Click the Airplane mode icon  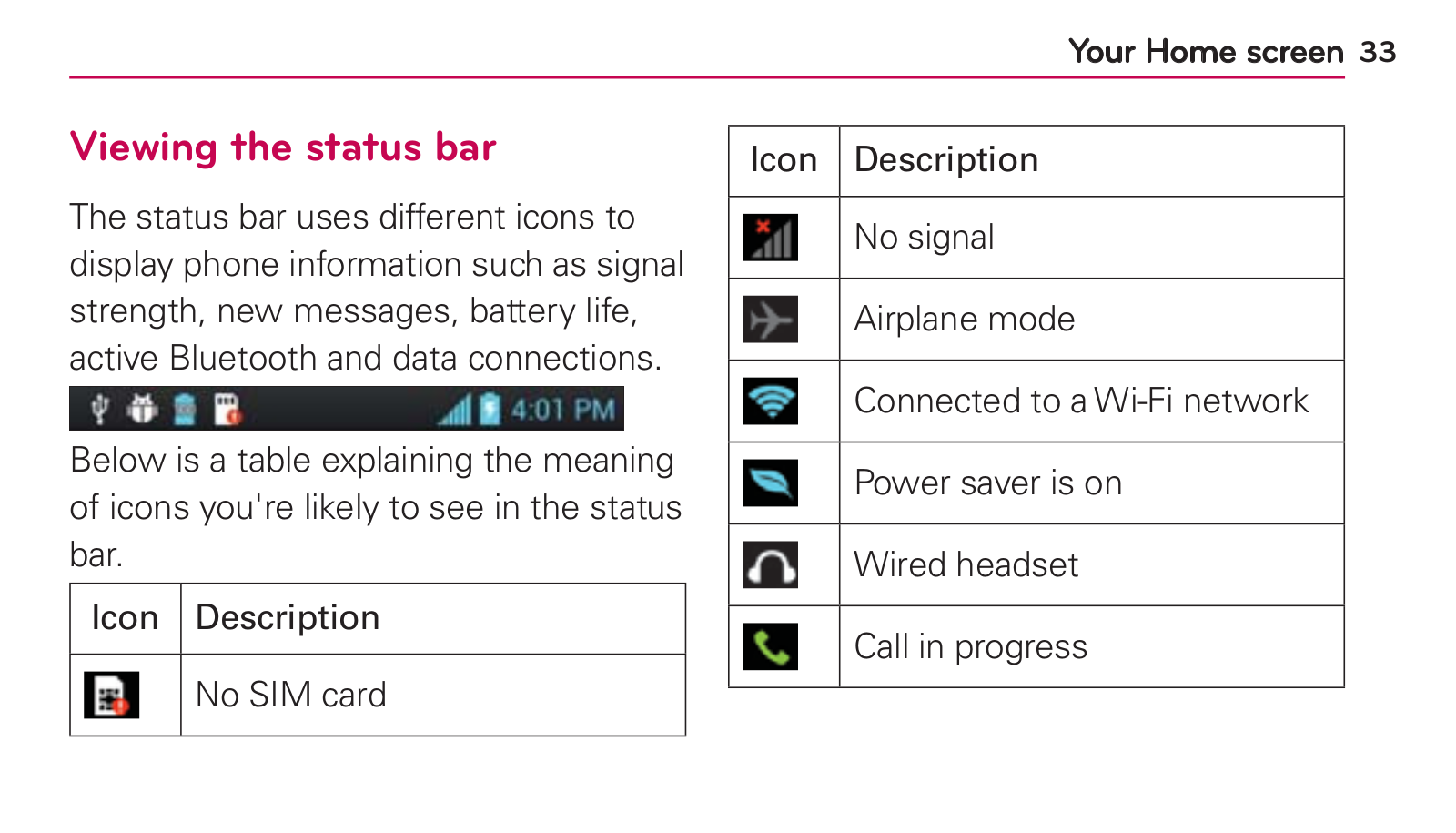click(x=770, y=320)
